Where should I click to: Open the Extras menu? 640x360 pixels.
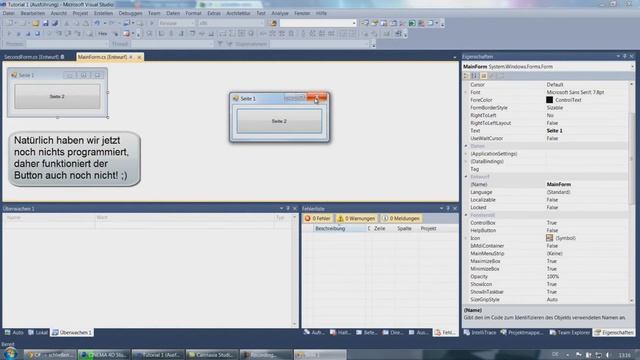tap(214, 13)
